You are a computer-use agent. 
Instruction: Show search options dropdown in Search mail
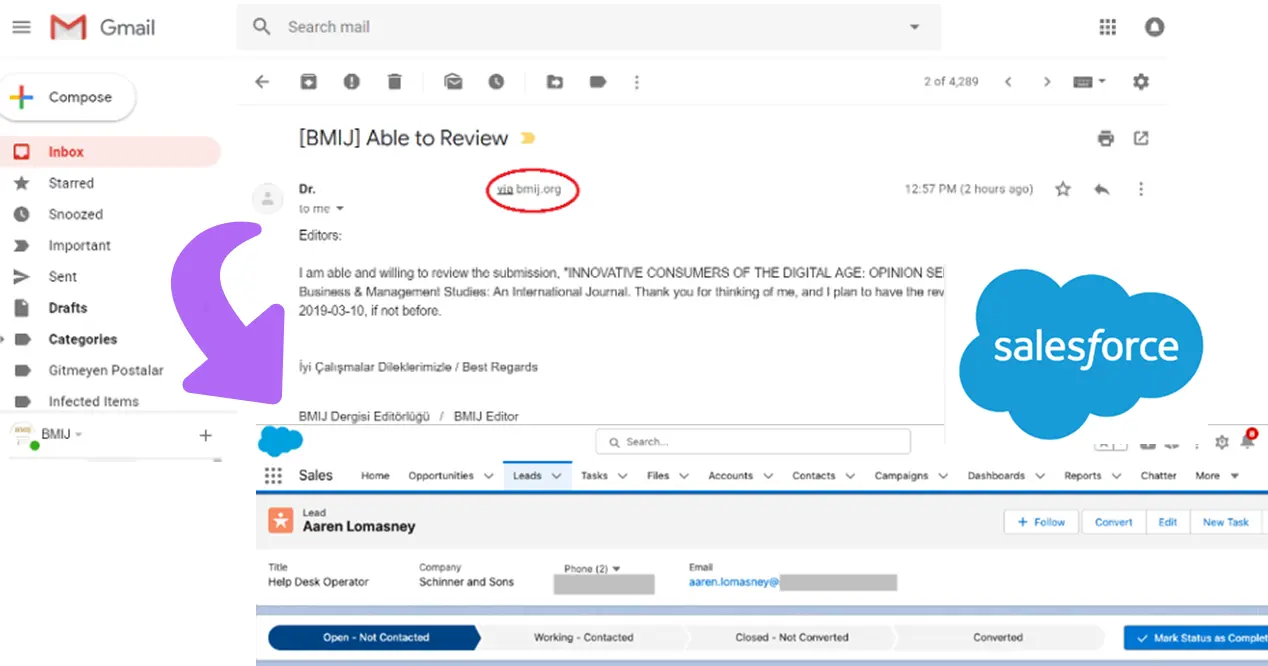pyautogui.click(x=914, y=27)
